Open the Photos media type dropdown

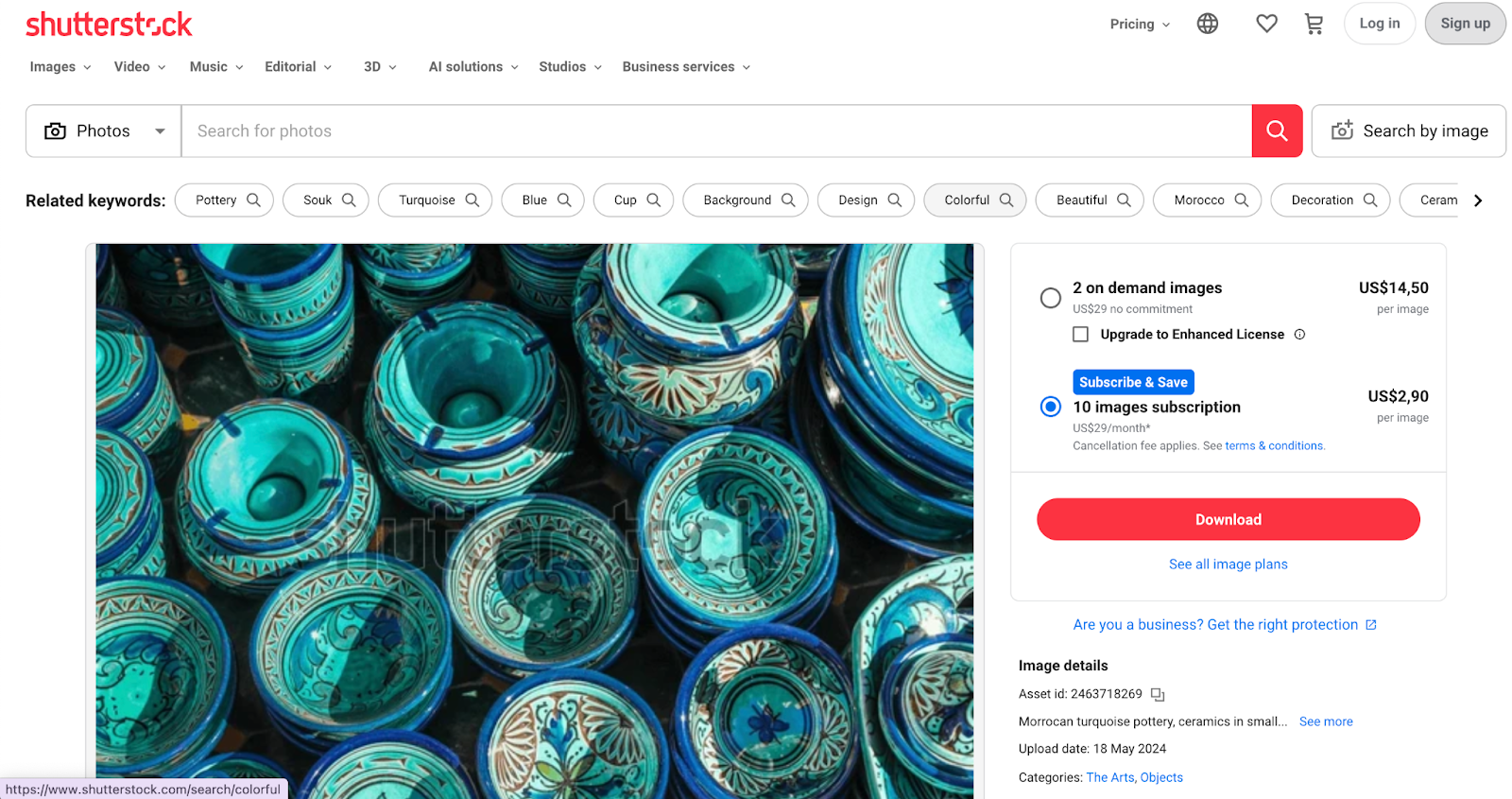coord(104,130)
